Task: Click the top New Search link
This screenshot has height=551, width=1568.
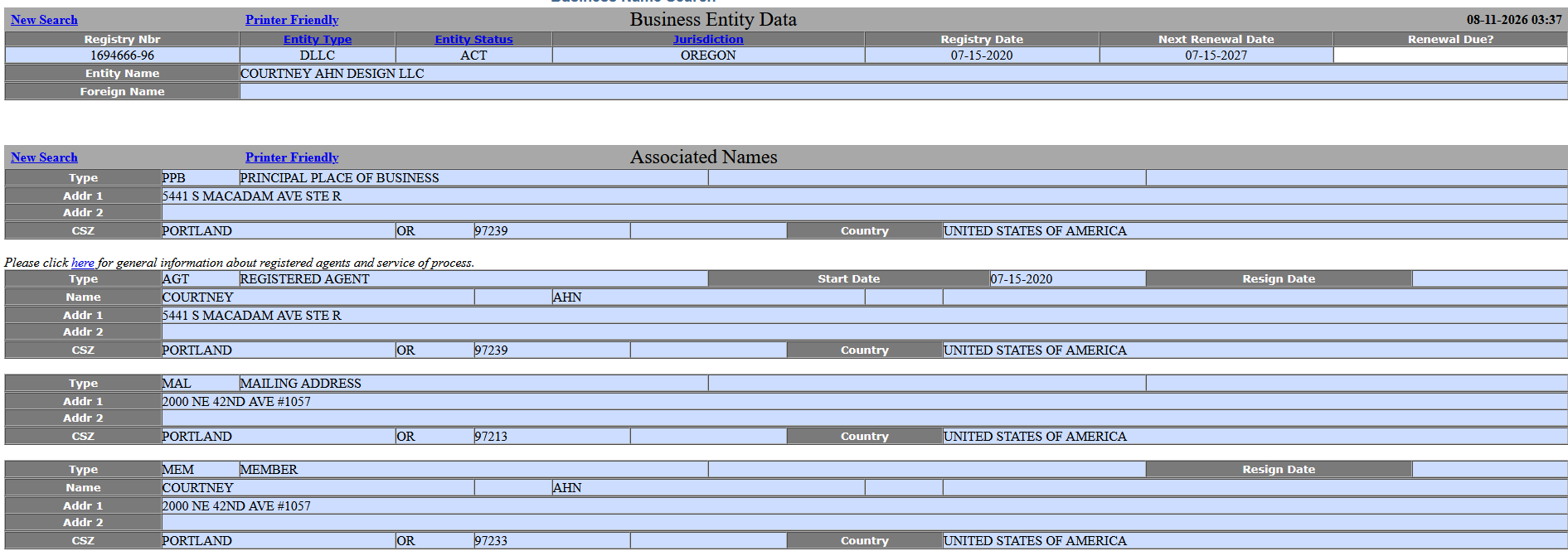Action: [x=44, y=20]
